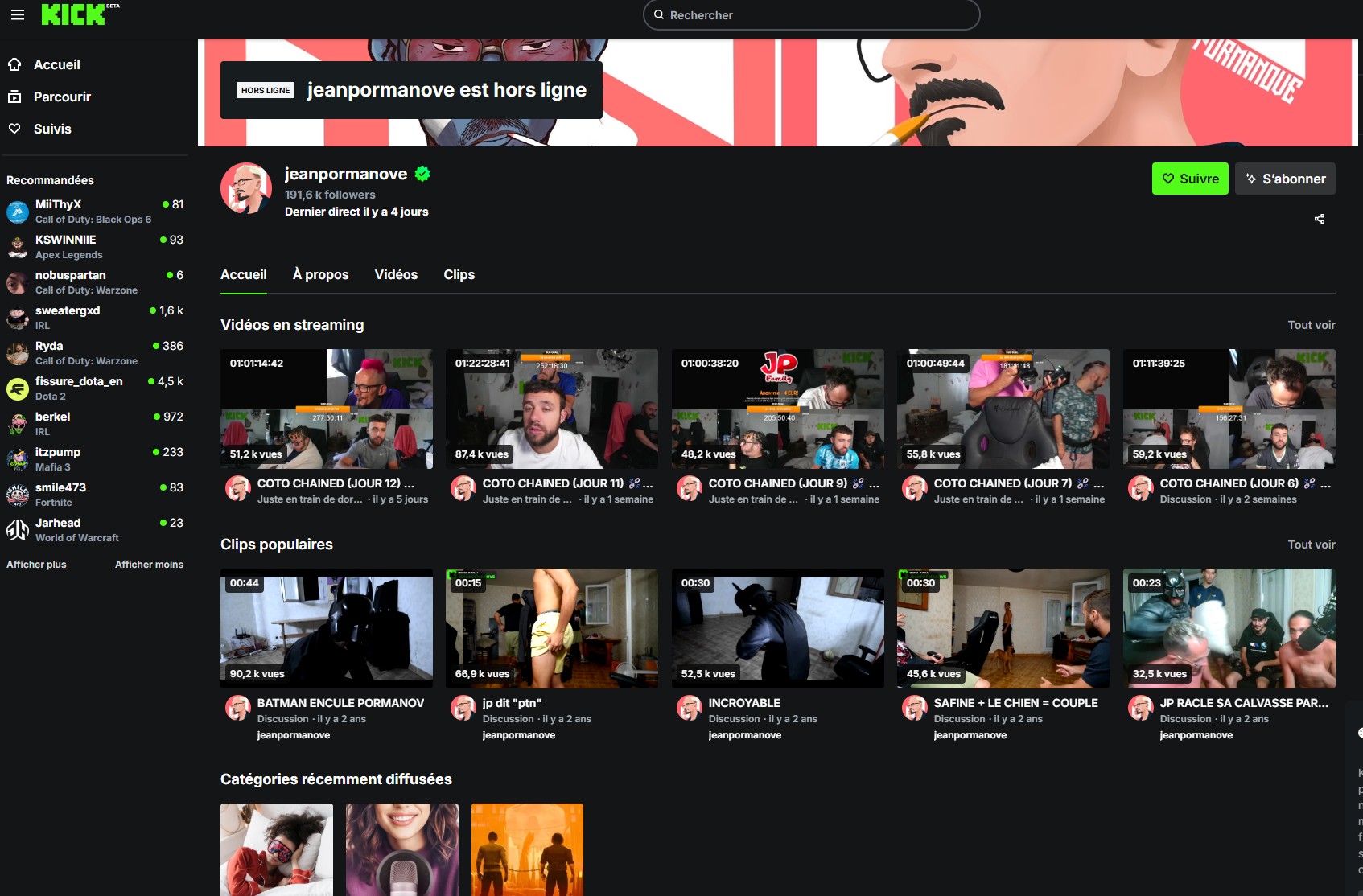This screenshot has width=1363, height=896.
Task: Click the green verified badge
Action: click(422, 174)
